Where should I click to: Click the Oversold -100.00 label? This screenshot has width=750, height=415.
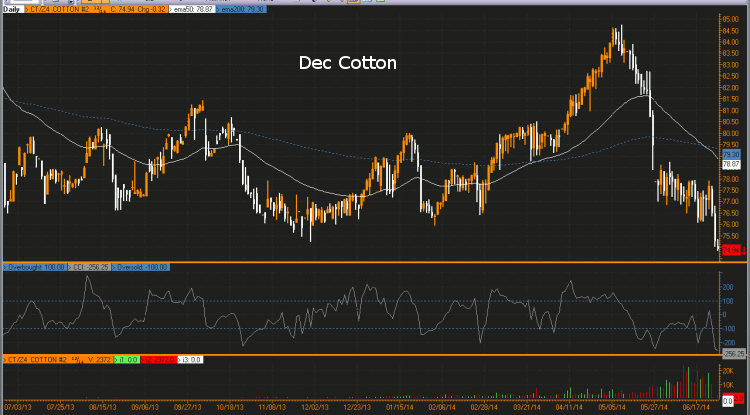click(x=141, y=267)
